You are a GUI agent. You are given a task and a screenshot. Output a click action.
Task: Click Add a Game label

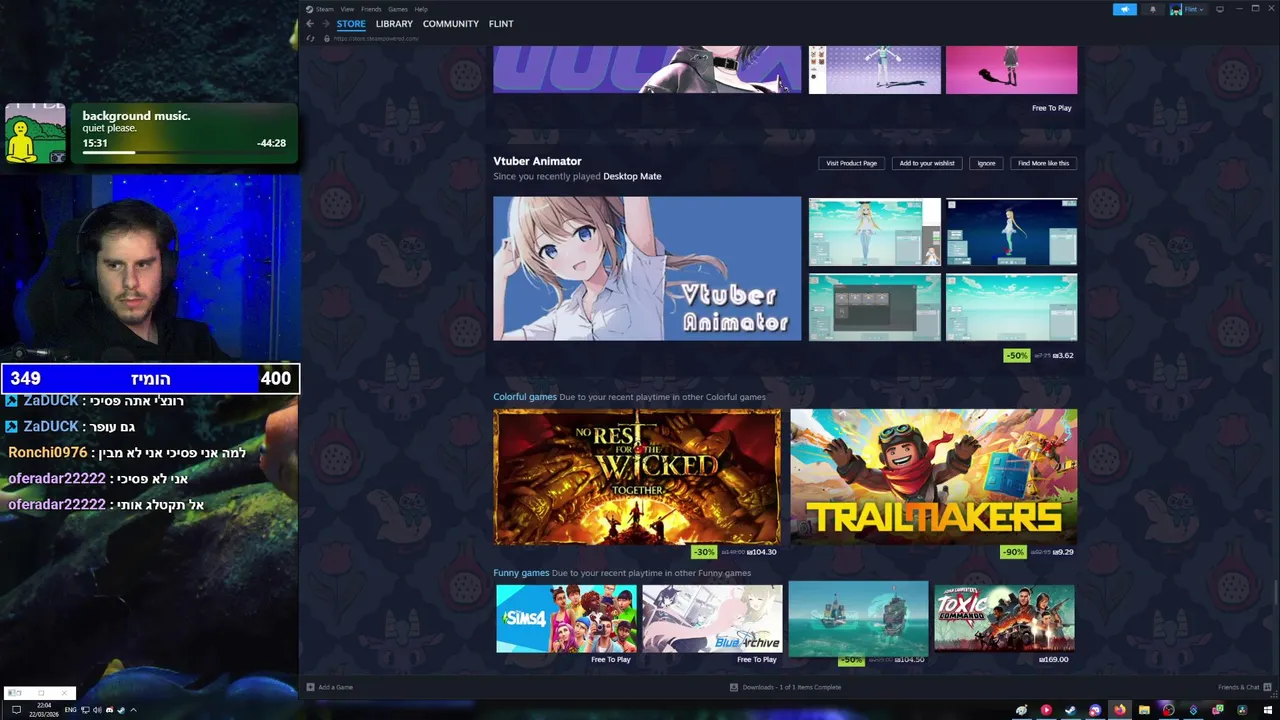[x=335, y=687]
